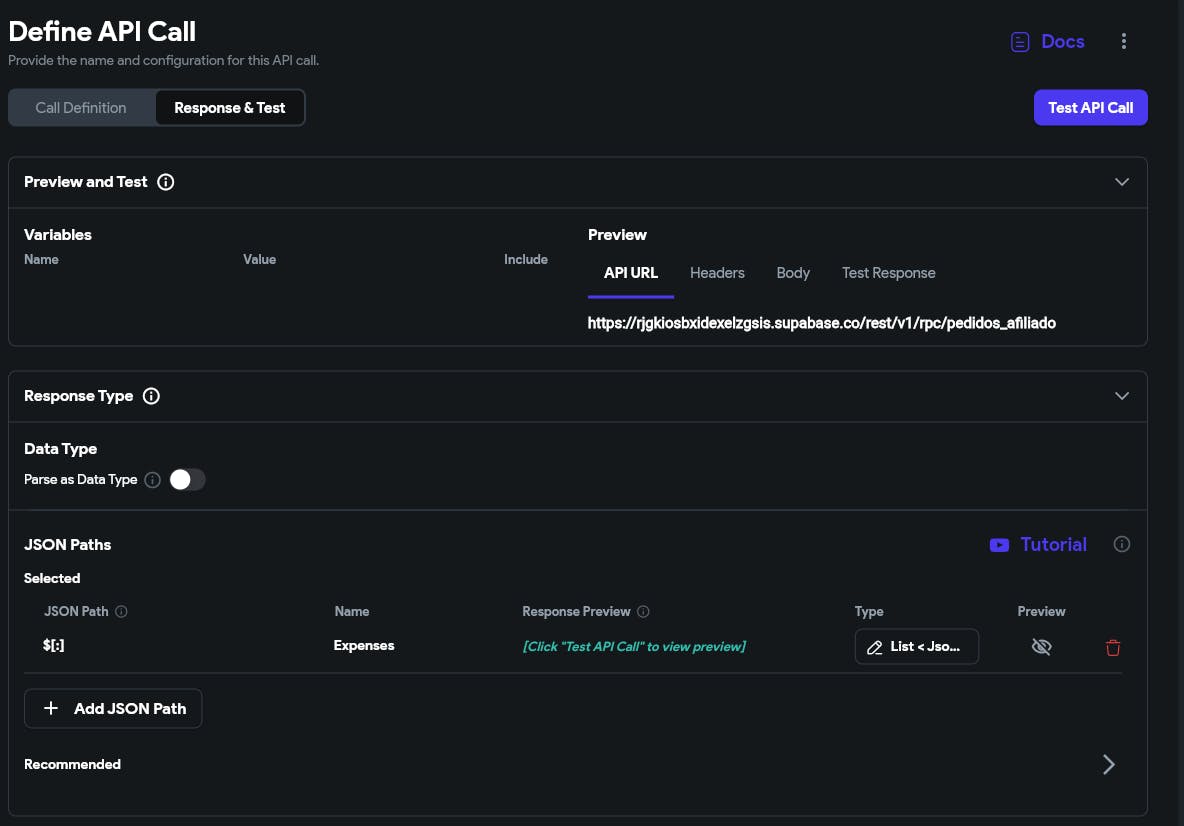Click the Response Preview column info icon
The image size is (1184, 826).
pos(644,612)
